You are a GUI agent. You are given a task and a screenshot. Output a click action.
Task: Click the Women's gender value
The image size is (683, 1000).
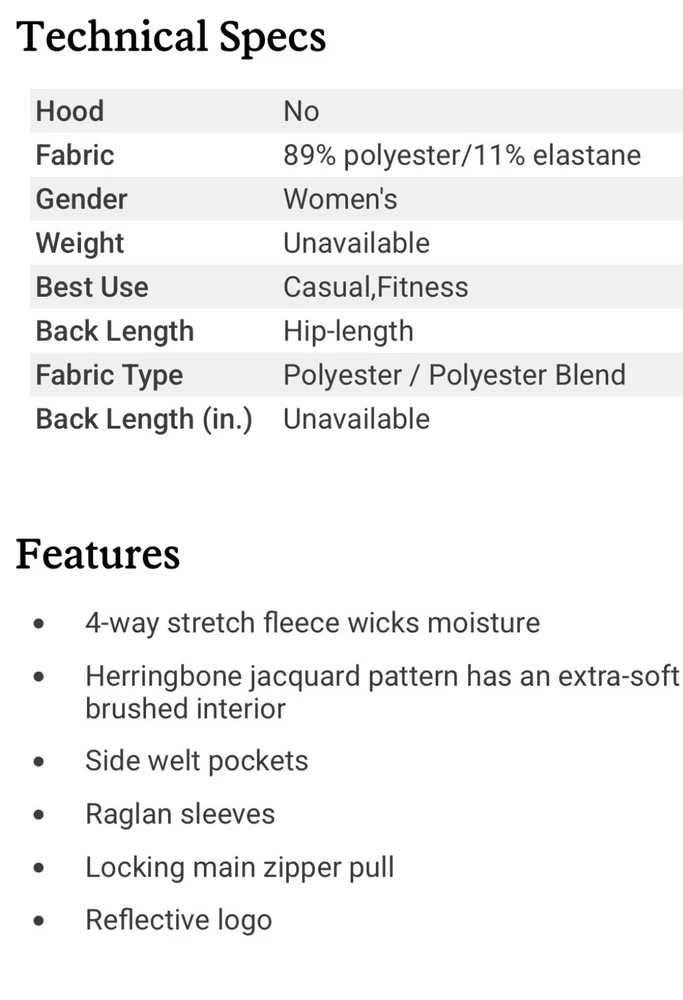coord(340,199)
